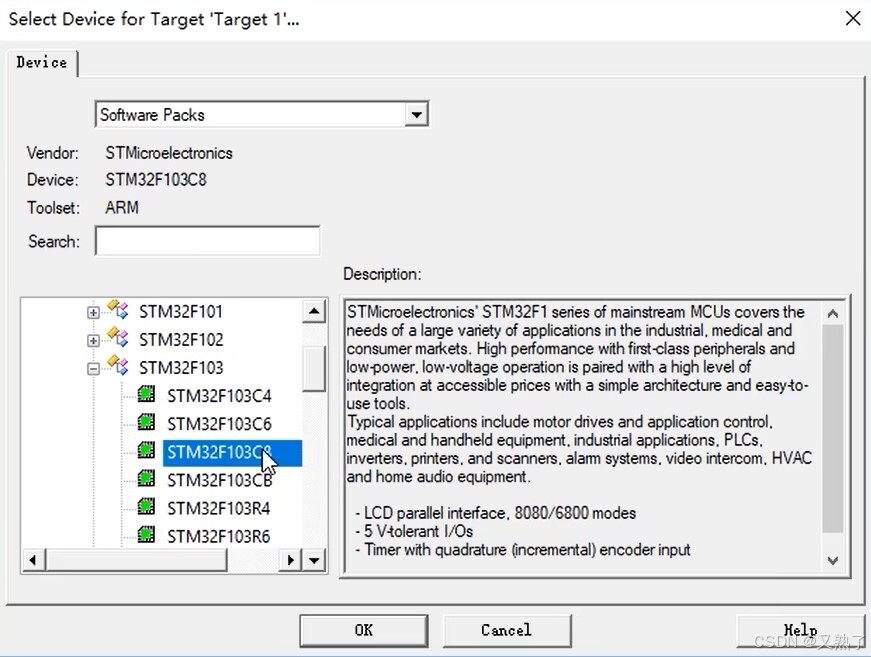871x657 pixels.
Task: Click the STM32F103 family icon
Action: pos(118,365)
